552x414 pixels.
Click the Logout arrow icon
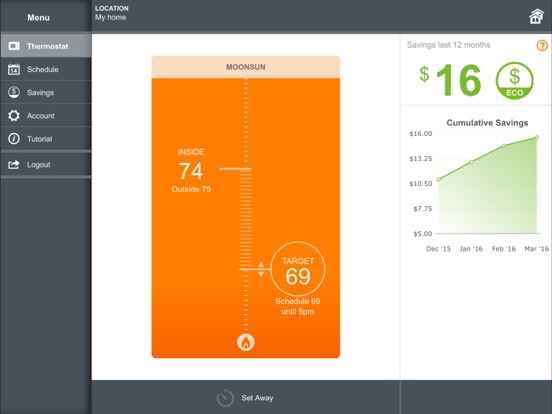14,164
